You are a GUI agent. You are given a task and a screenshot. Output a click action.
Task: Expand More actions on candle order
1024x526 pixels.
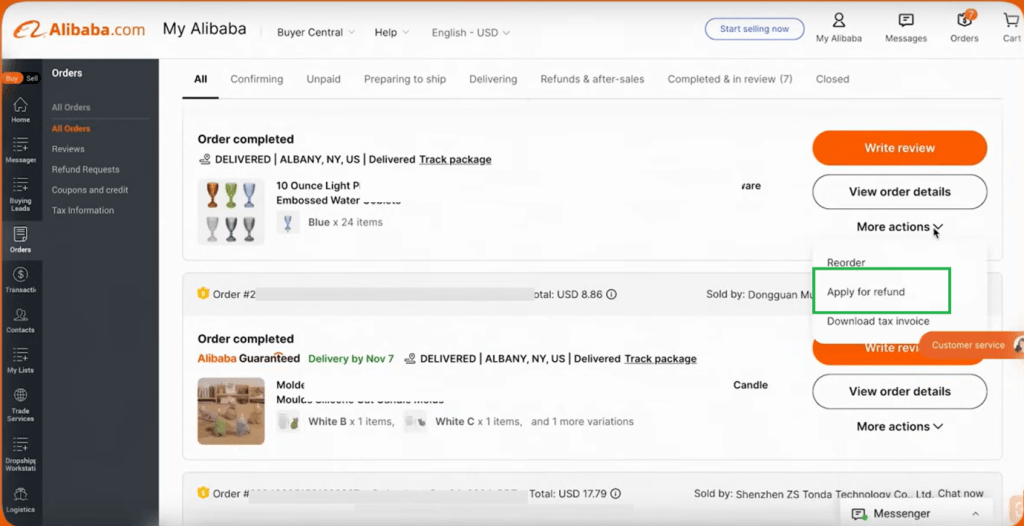click(x=900, y=426)
